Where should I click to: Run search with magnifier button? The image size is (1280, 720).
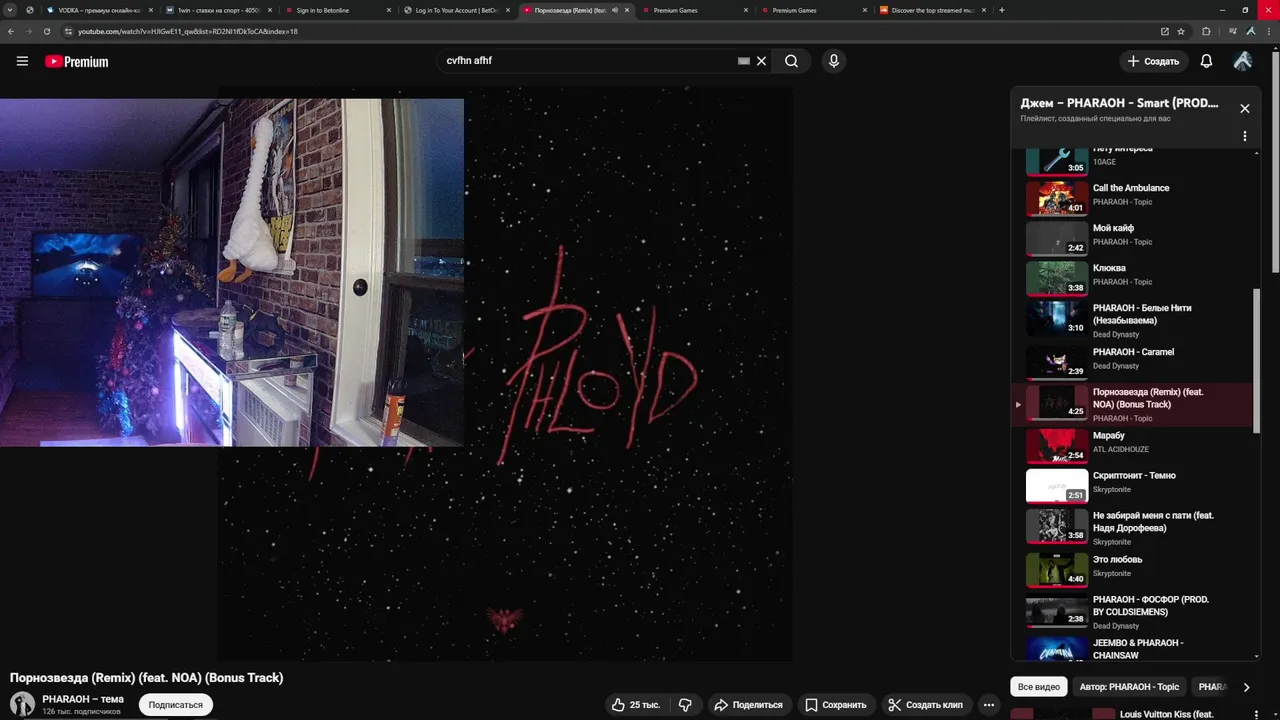pyautogui.click(x=791, y=61)
